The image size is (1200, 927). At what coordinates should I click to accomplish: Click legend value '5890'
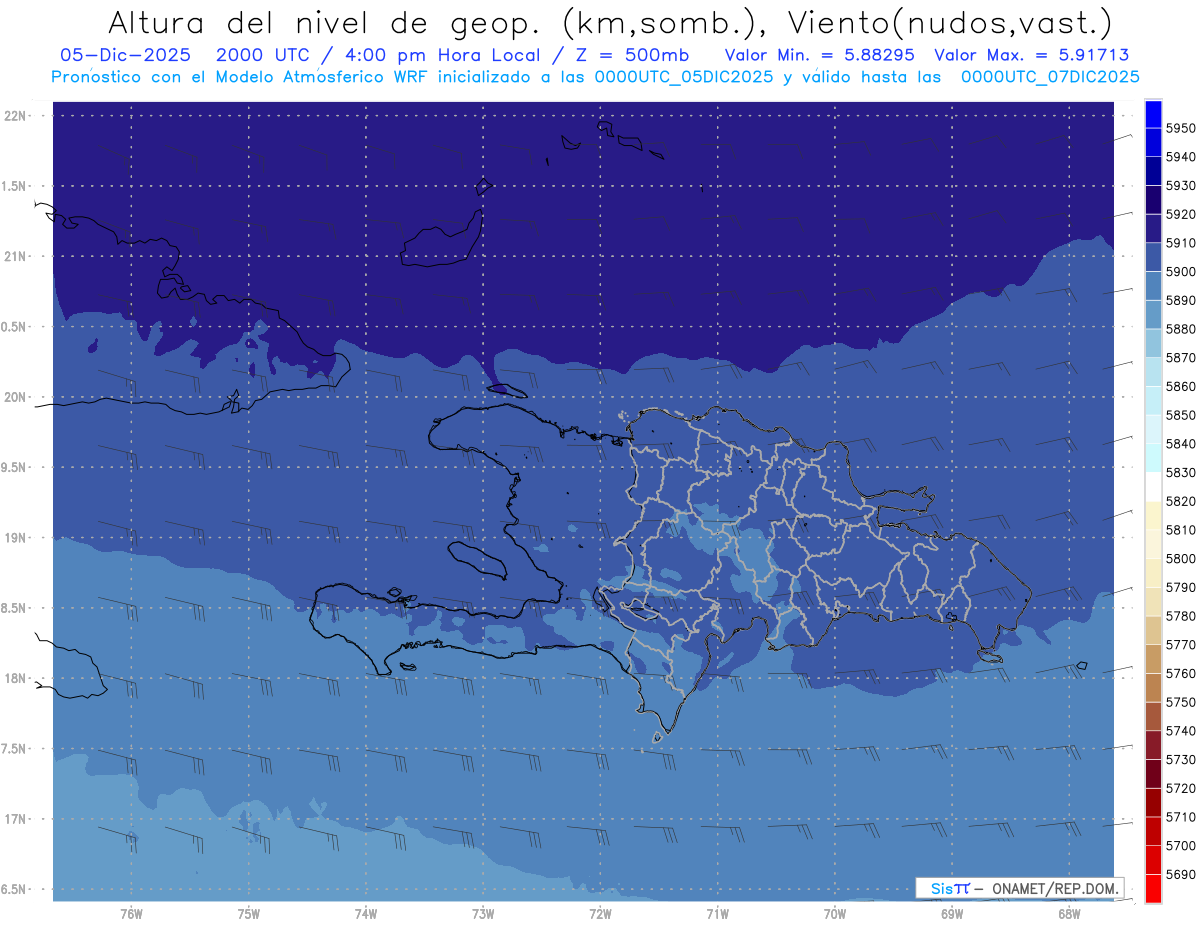pos(1181,301)
